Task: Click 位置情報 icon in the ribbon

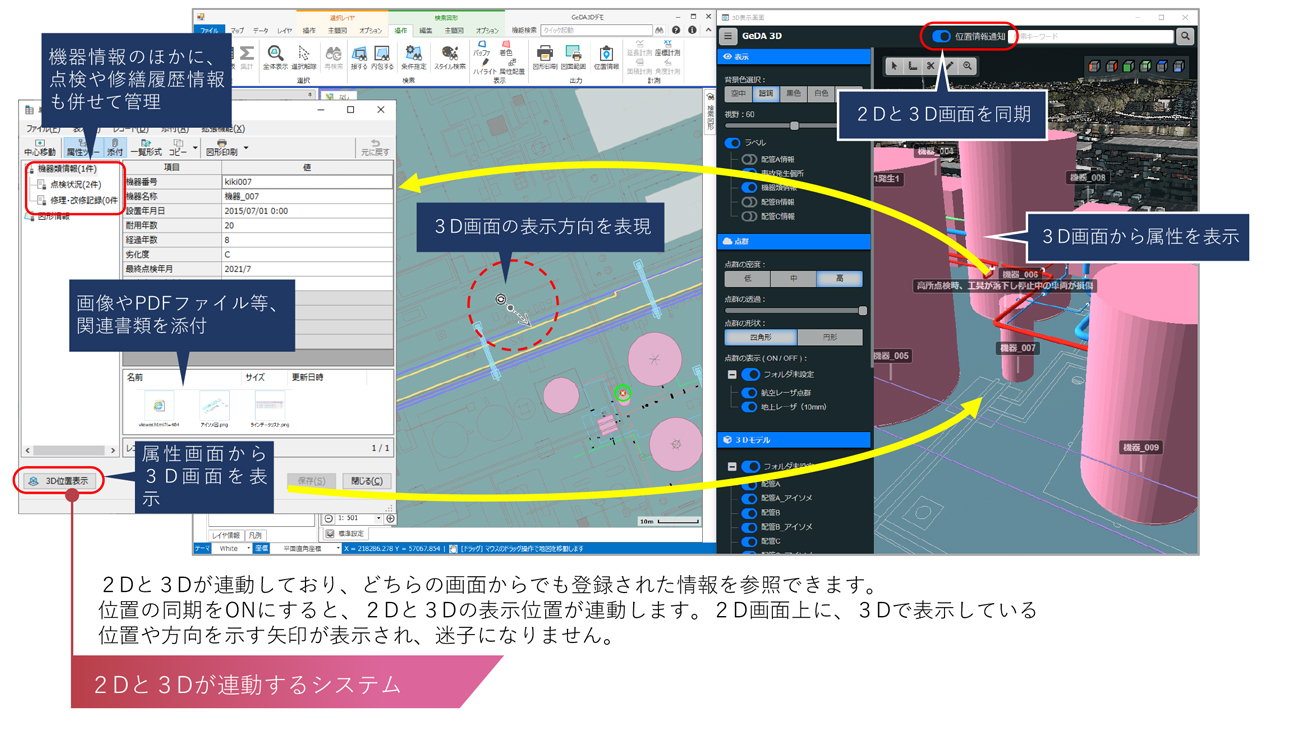Action: (x=606, y=57)
